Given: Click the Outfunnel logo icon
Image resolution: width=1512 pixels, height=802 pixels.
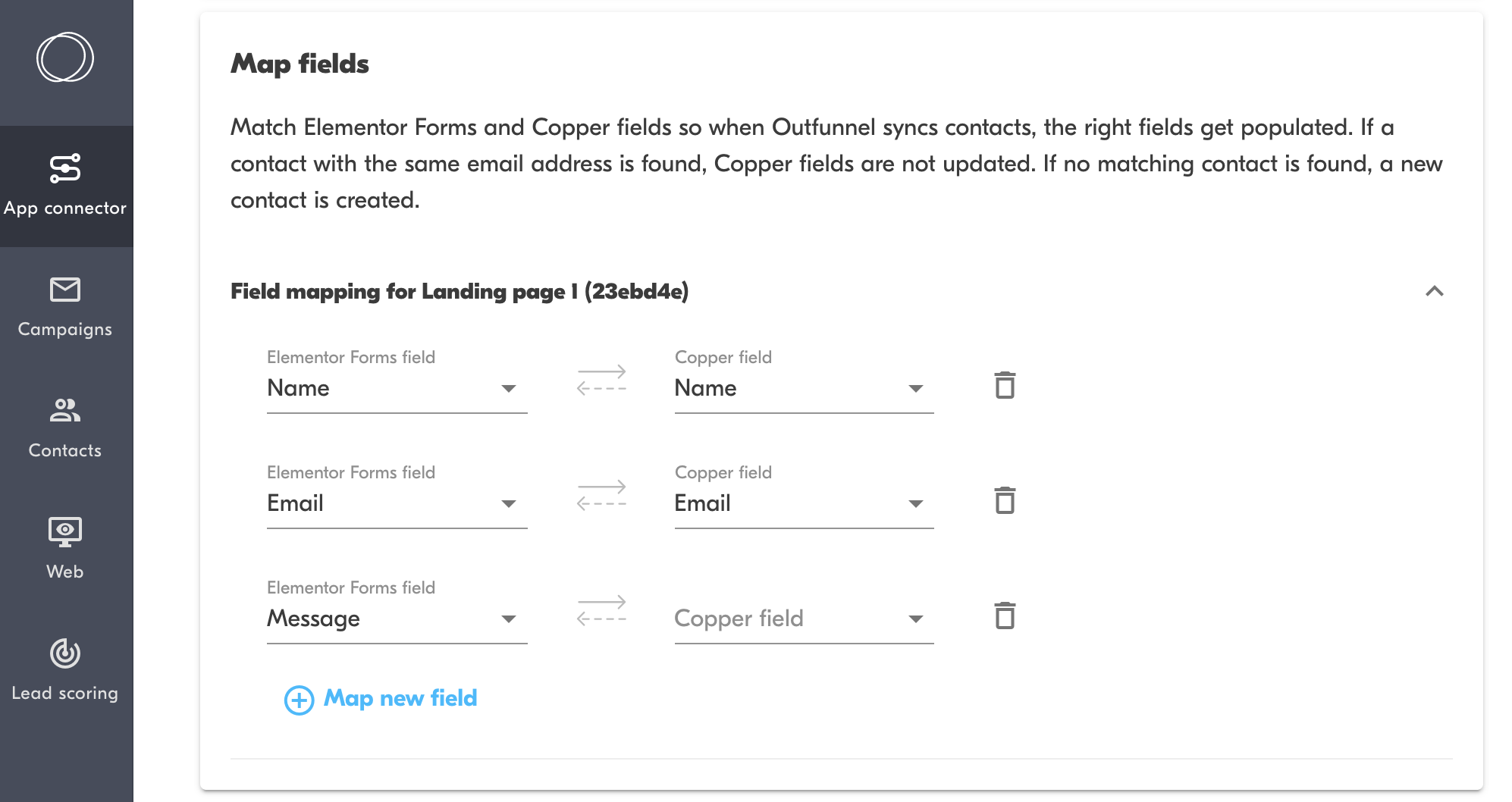Looking at the screenshot, I should click(65, 58).
